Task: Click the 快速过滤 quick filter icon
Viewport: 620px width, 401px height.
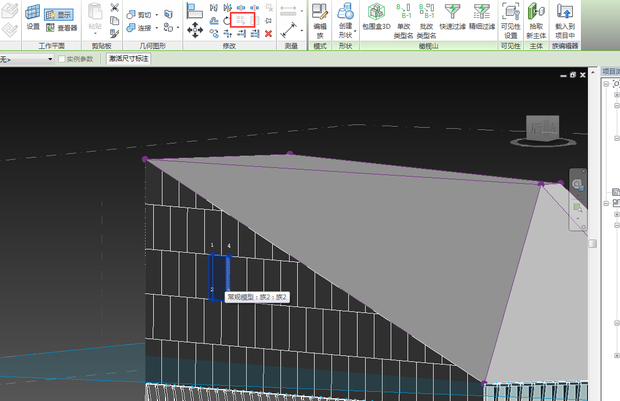Action: pyautogui.click(x=452, y=20)
